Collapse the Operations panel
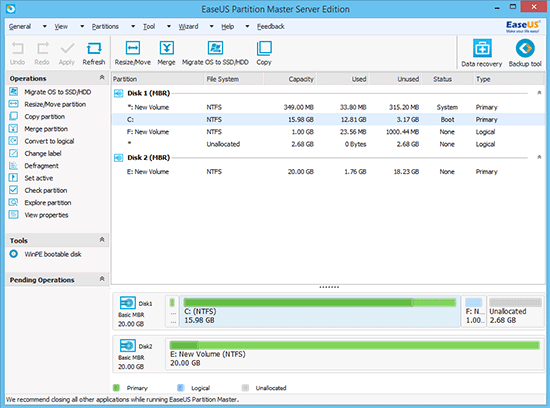The height and width of the screenshot is (408, 550). point(102,77)
